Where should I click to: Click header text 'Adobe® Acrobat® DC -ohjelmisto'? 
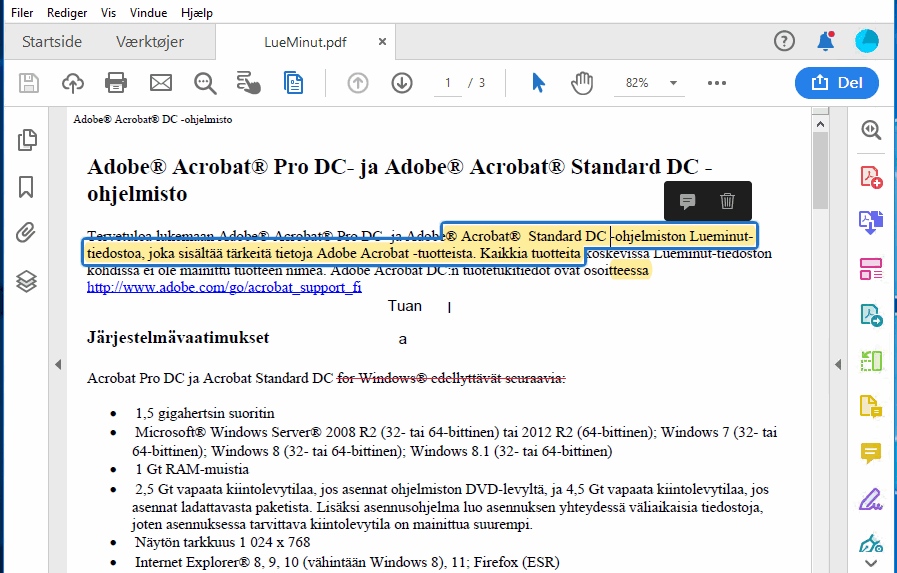coord(153,120)
